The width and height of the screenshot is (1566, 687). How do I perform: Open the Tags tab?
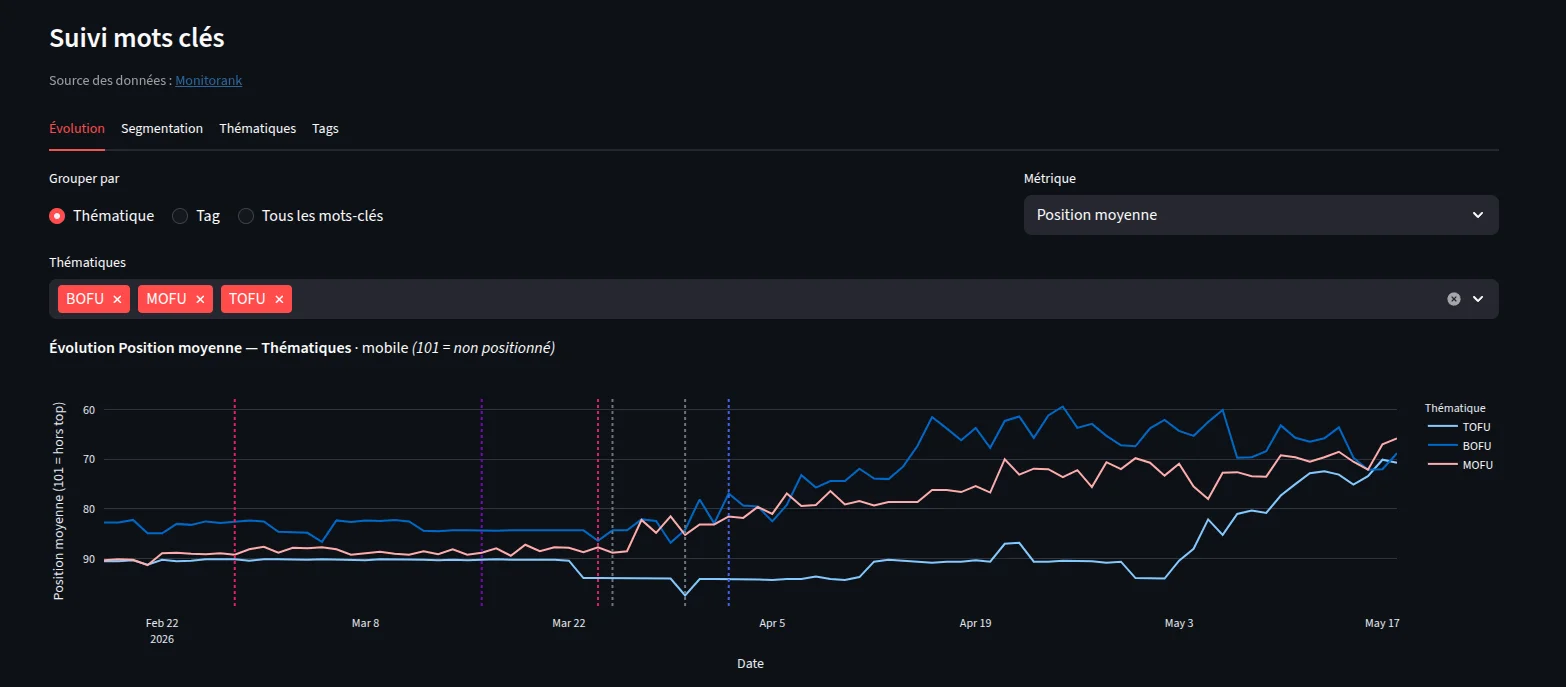(x=325, y=129)
